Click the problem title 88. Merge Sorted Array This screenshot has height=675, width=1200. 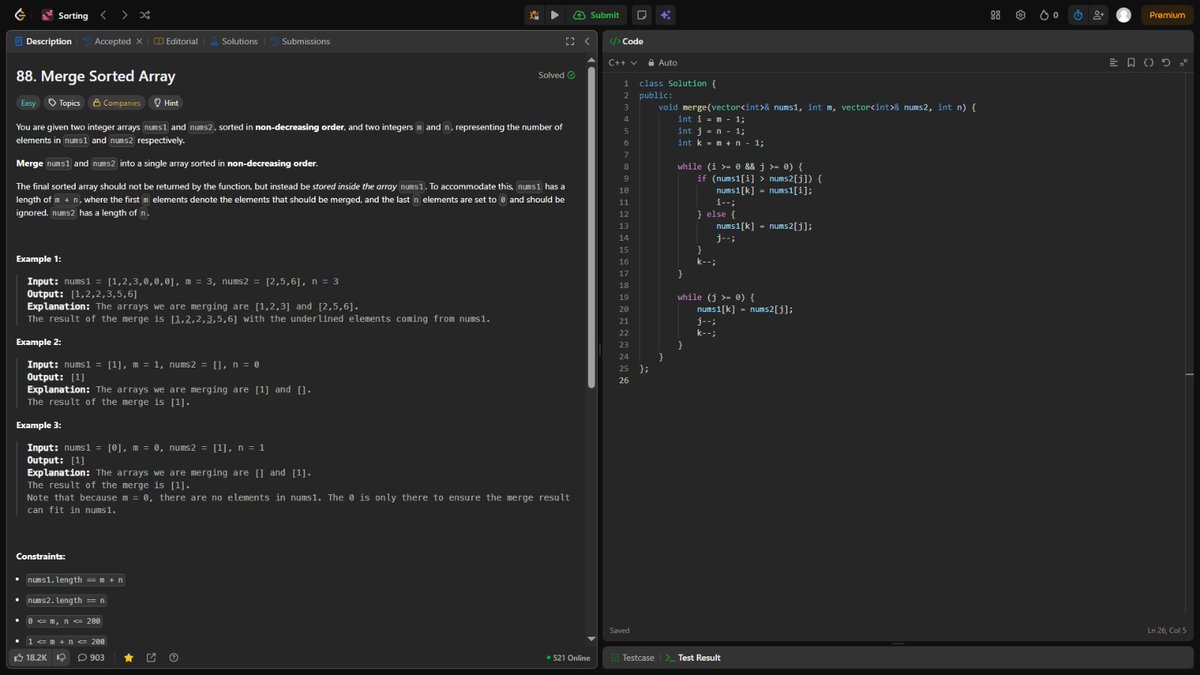coord(96,76)
